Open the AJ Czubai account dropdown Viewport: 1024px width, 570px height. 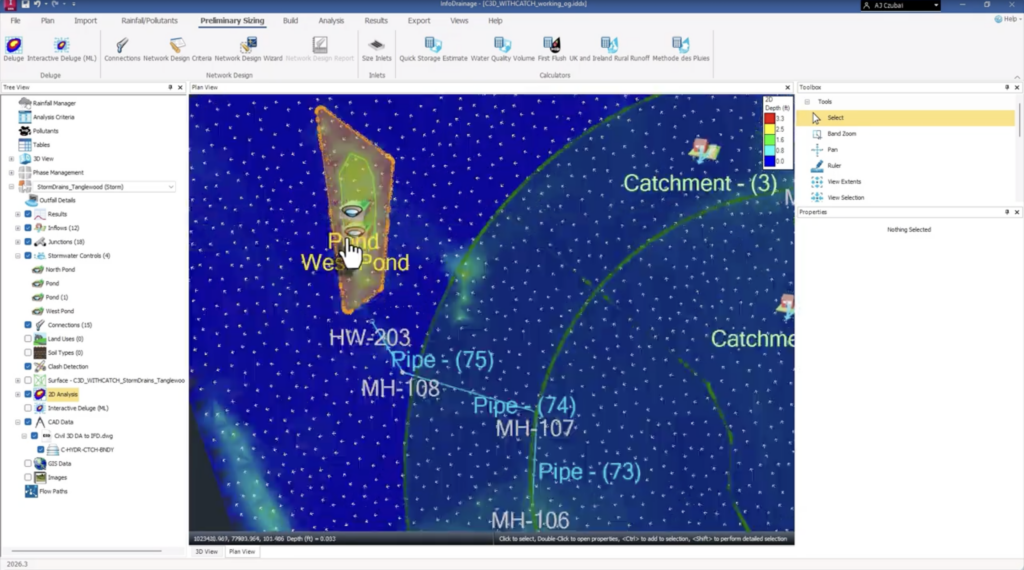[901, 5]
